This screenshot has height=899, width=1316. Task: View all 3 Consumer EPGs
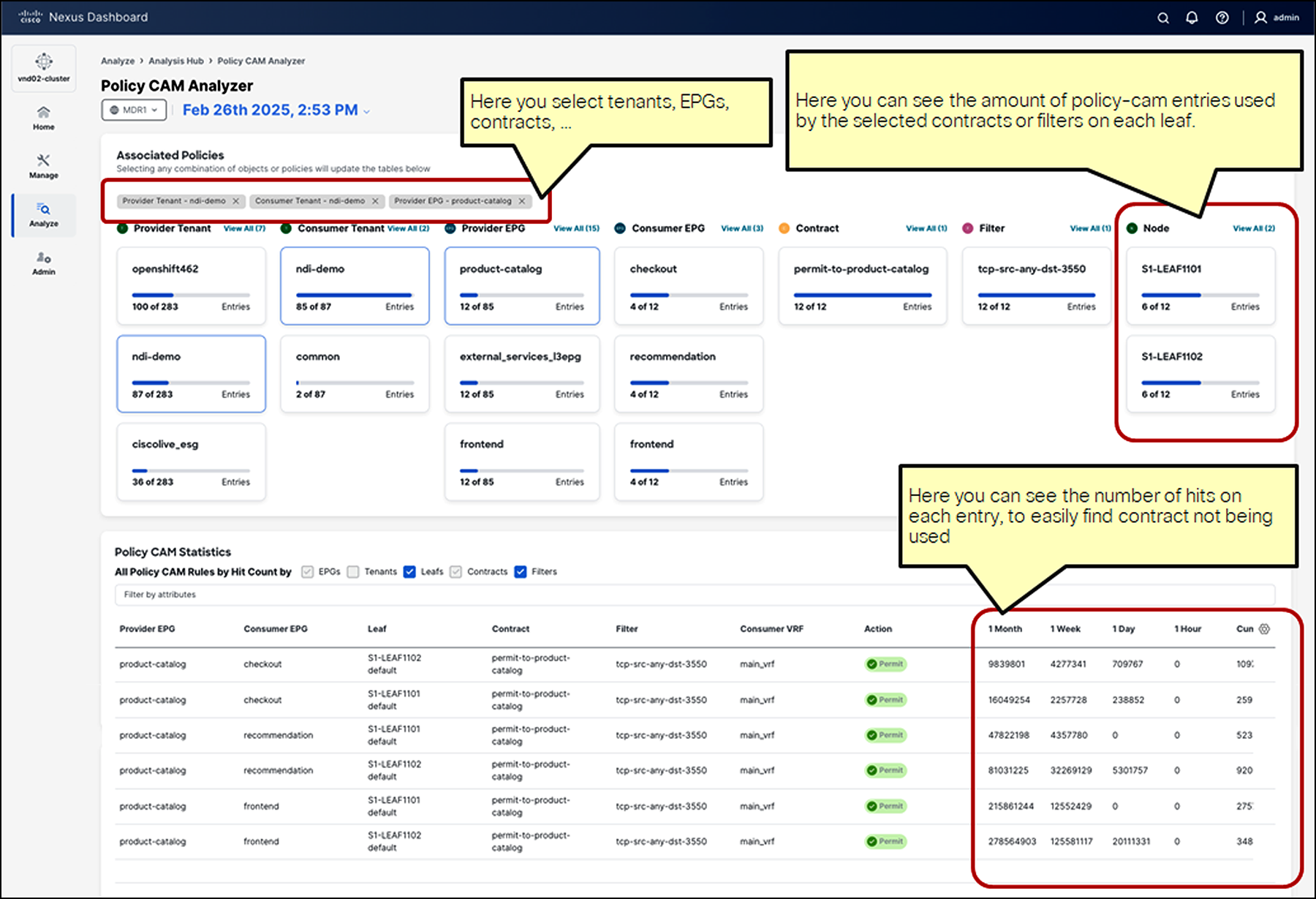click(742, 228)
